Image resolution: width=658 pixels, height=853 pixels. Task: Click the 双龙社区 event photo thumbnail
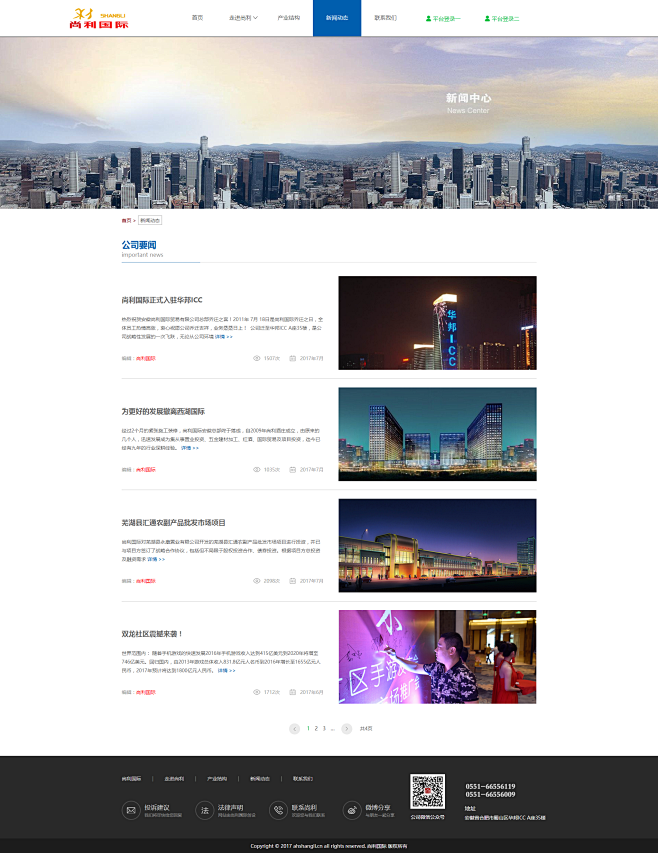tap(437, 656)
